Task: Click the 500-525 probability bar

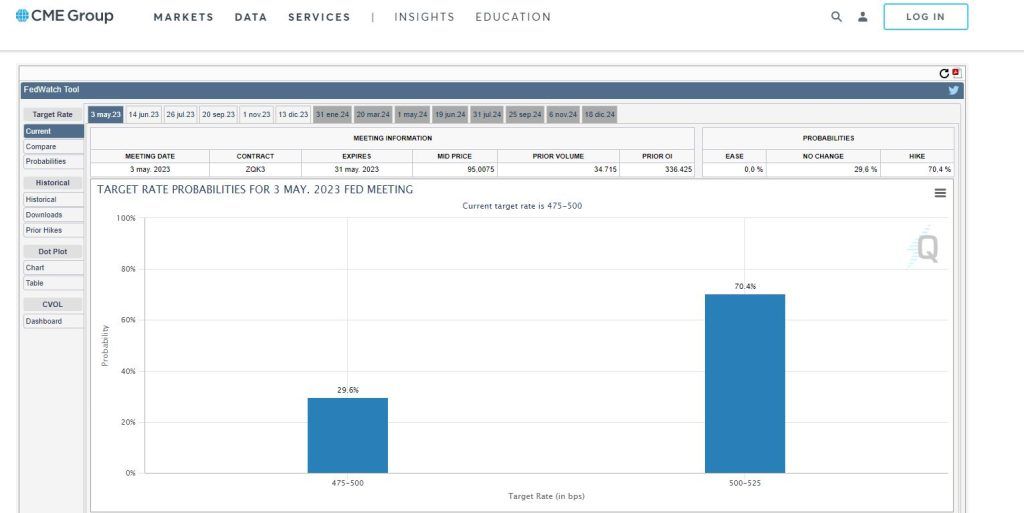Action: (x=744, y=384)
